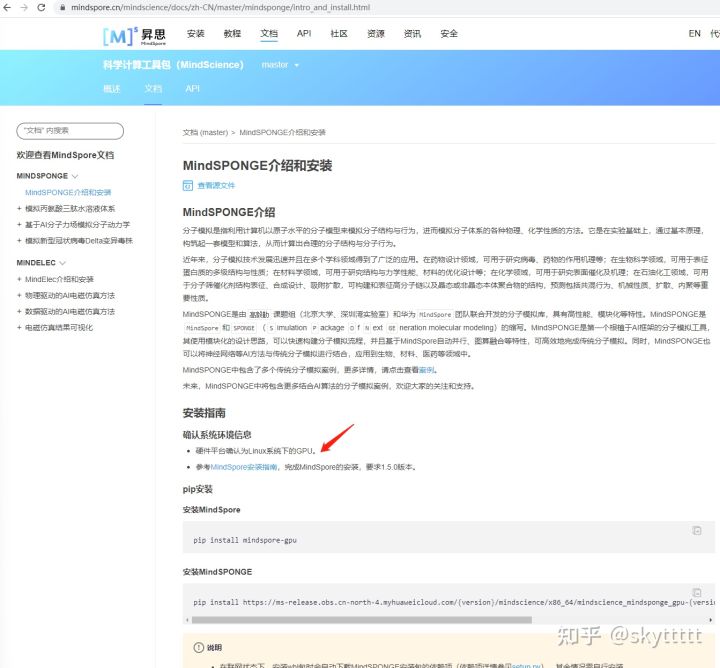720x668 pixels.
Task: Click the 安装MindSPONGE subheading
Action: (x=217, y=572)
